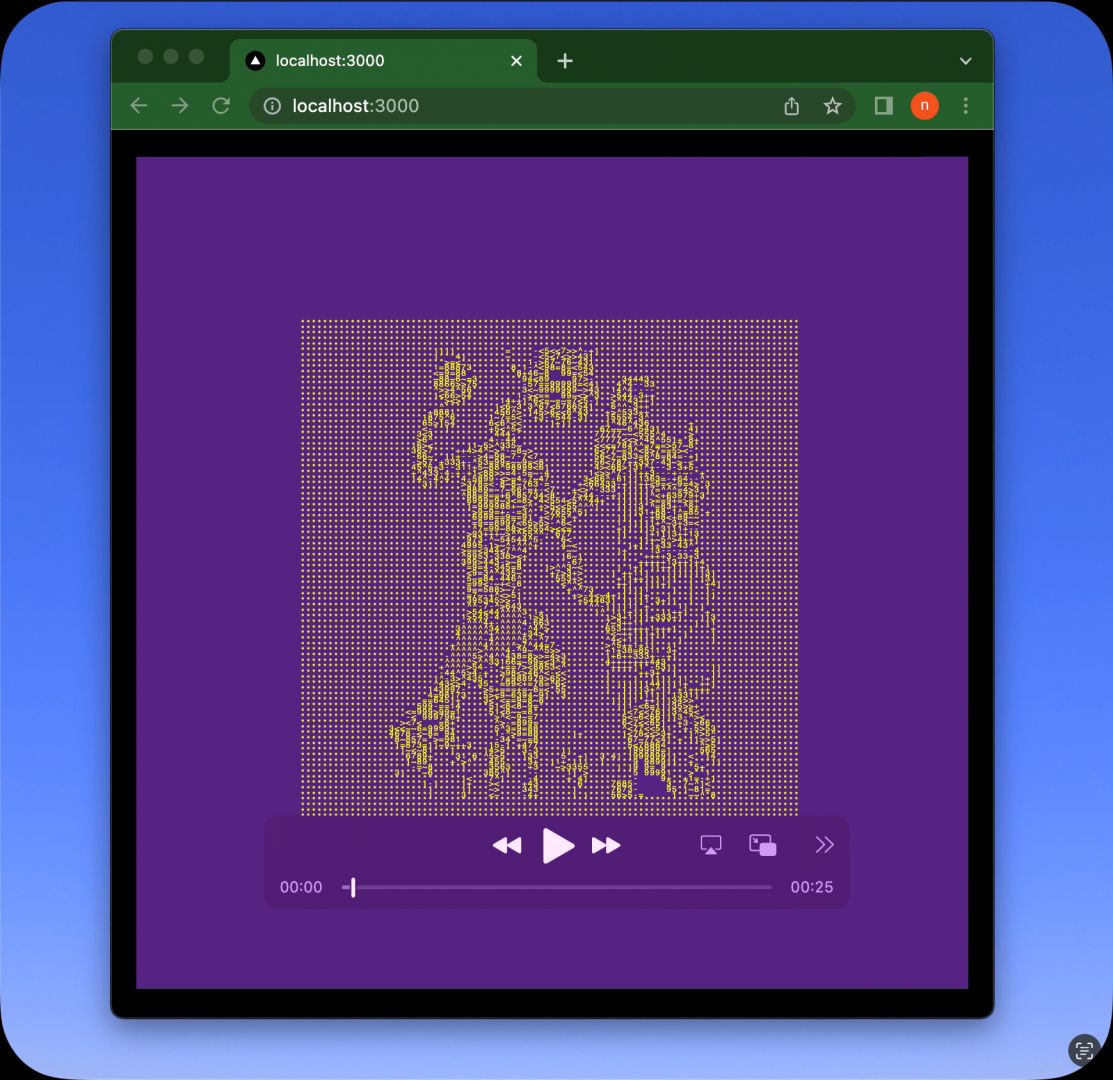Go back to previous page
The height and width of the screenshot is (1080, 1113).
[x=139, y=106]
